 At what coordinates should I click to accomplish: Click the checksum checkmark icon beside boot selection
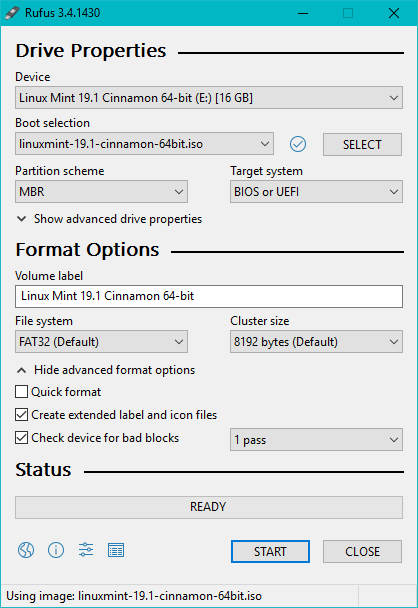click(298, 144)
